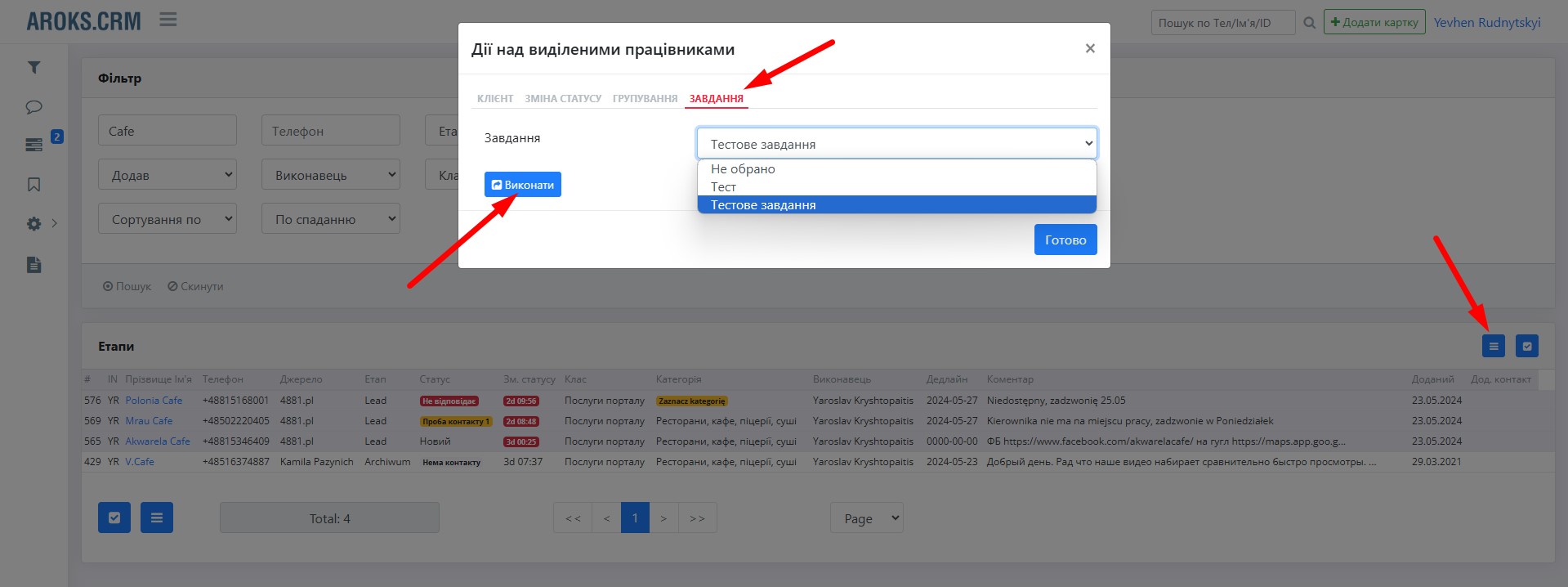The image size is (1568, 587).
Task: Click the '3d 00:25' status timer badge
Action: [x=521, y=442]
